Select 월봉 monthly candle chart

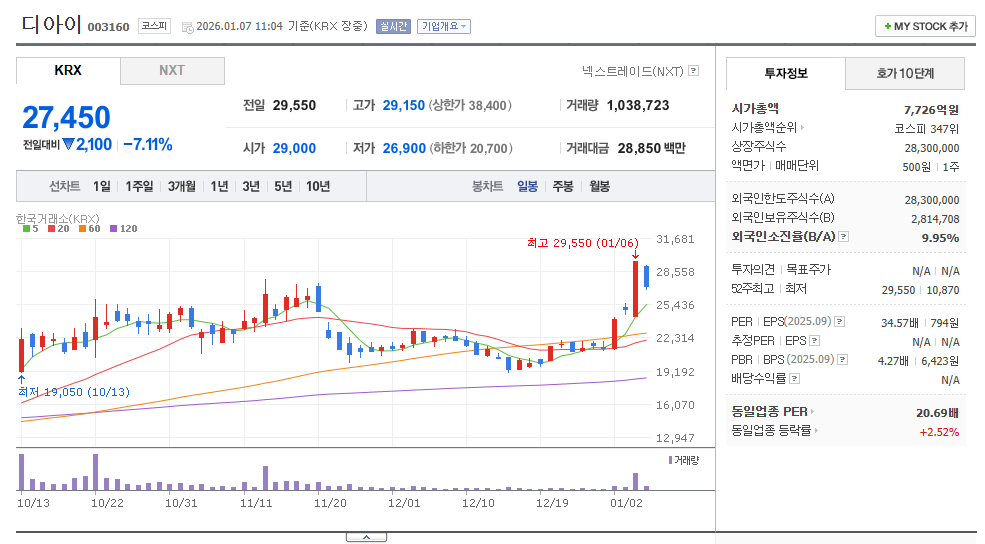click(x=599, y=187)
